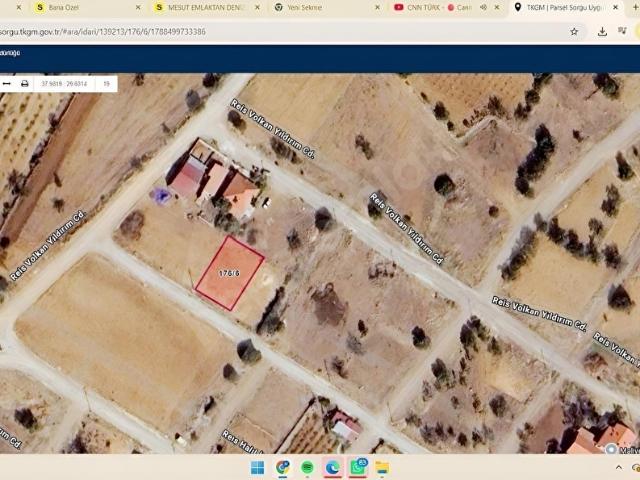The height and width of the screenshot is (480, 640).
Task: Bookmark this page with the star icon
Action: tap(574, 31)
